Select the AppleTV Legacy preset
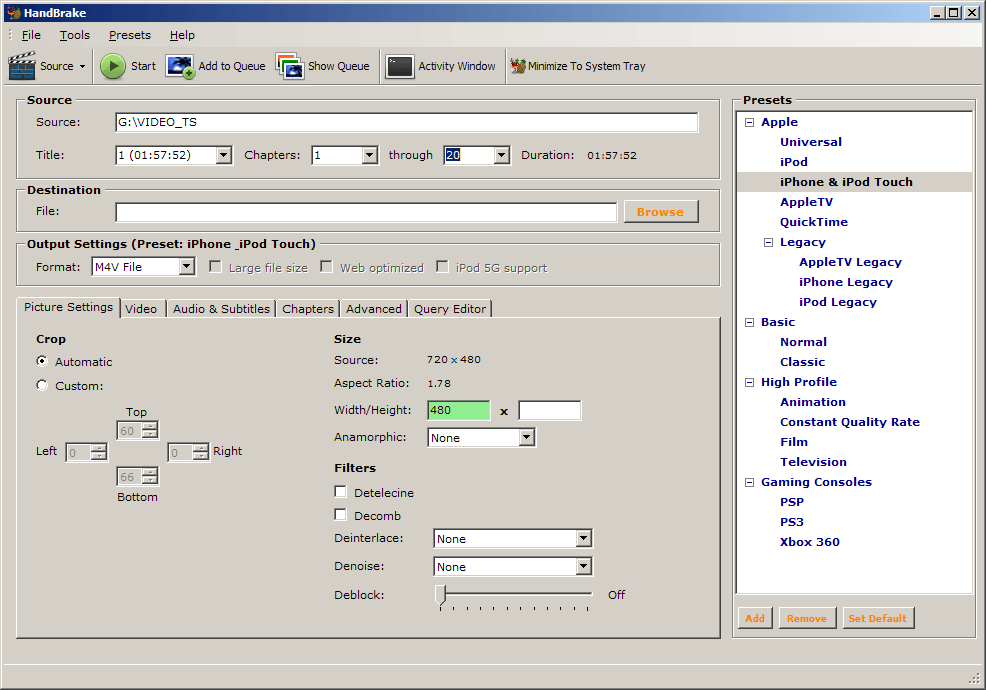 tap(850, 262)
